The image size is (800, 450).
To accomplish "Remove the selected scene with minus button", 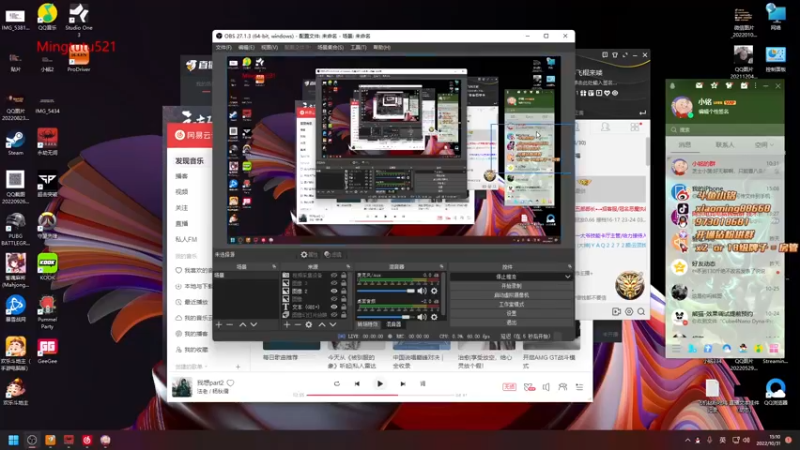I will tap(230, 324).
